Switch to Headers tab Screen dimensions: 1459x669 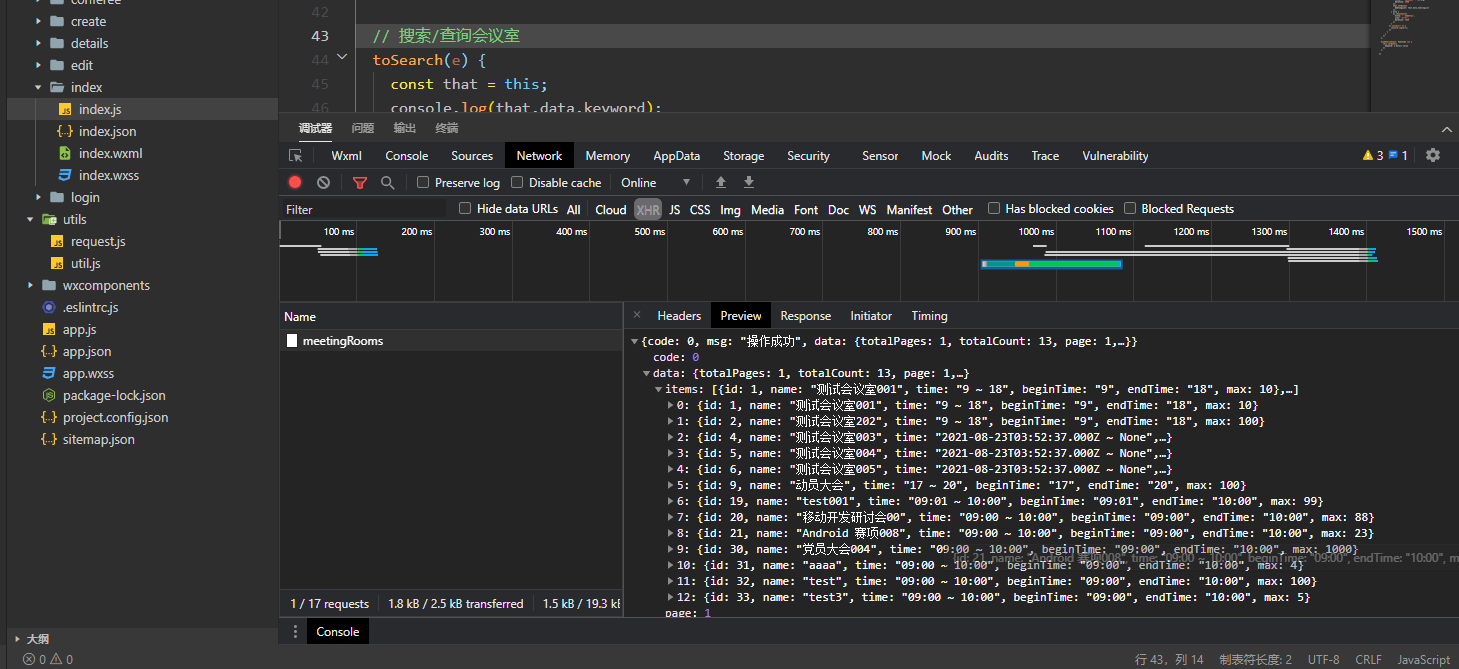(x=679, y=315)
